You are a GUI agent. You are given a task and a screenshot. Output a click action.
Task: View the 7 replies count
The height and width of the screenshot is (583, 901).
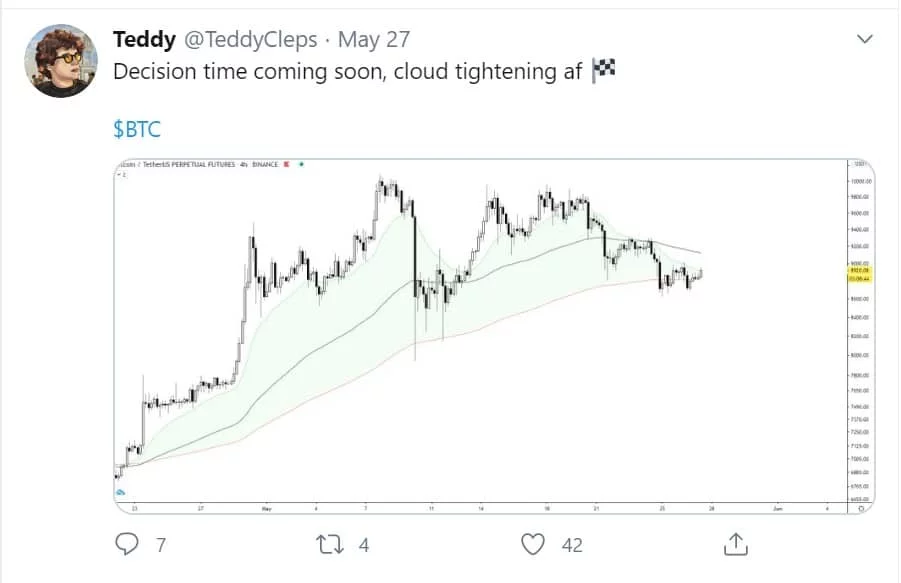pos(161,545)
